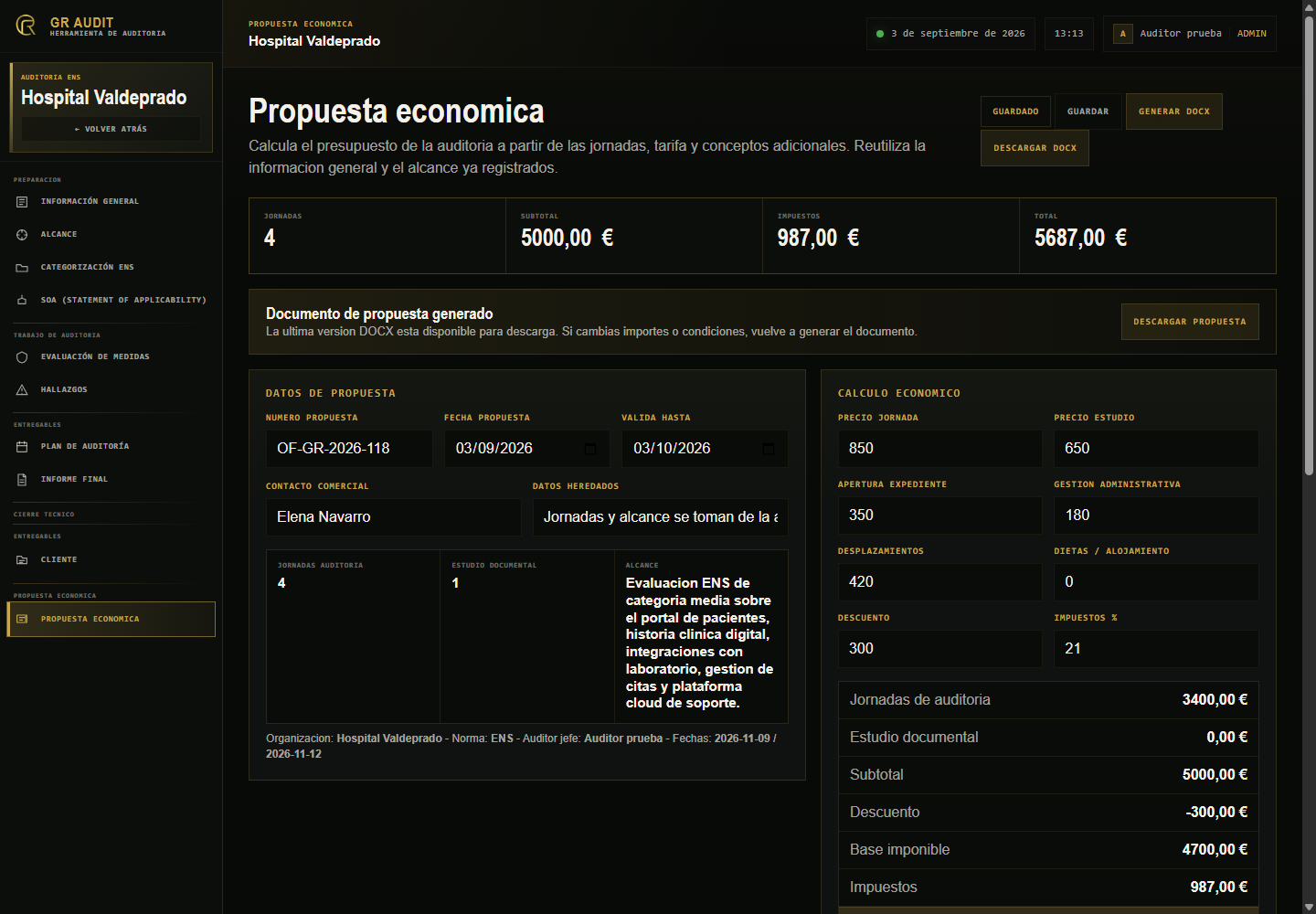Click the 5687,00 € total value
This screenshot has width=1316, height=914.
pos(1080,239)
